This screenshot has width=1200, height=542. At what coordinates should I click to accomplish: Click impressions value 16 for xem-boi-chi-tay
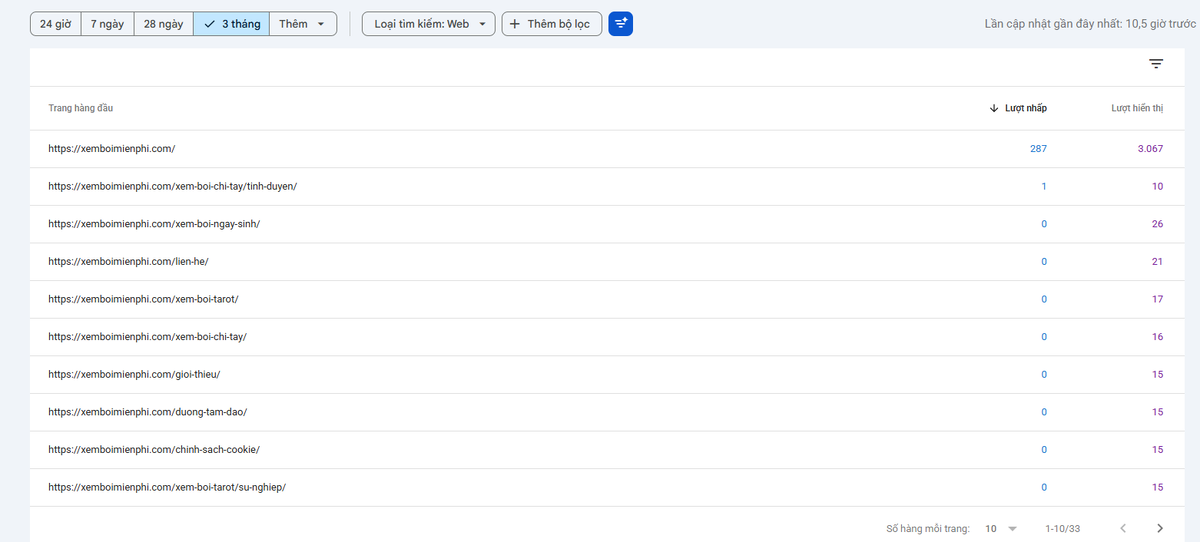tap(1158, 337)
